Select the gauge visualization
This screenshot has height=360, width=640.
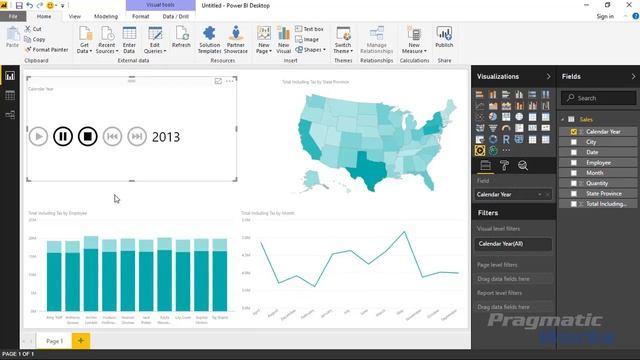click(506, 128)
